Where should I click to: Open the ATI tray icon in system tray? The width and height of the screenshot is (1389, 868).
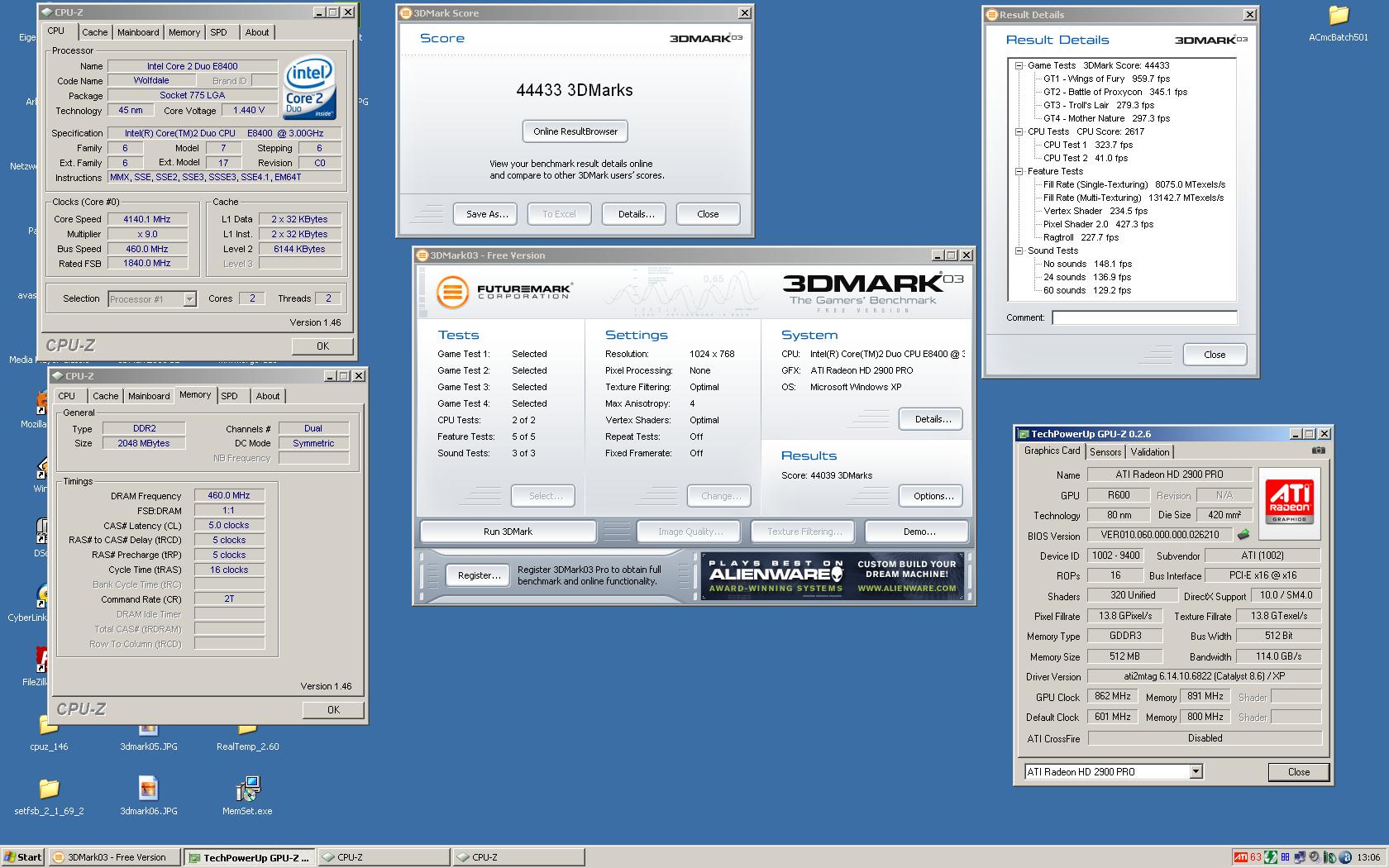[x=1241, y=857]
